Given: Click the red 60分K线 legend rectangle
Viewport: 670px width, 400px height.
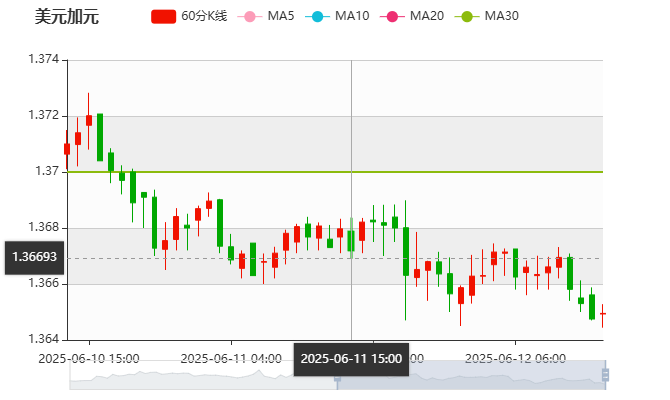Looking at the screenshot, I should coord(163,16).
